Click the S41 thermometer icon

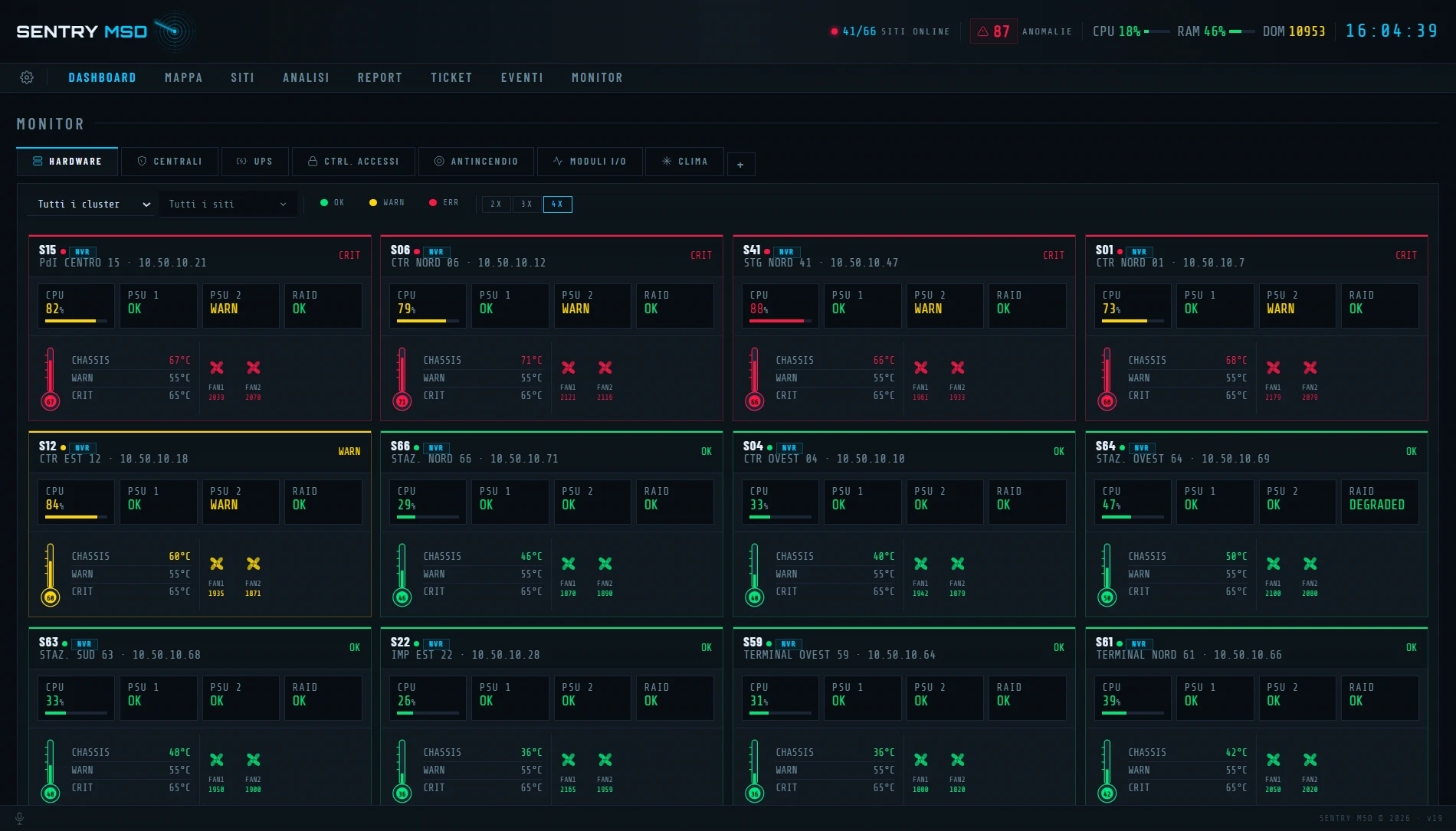(755, 378)
